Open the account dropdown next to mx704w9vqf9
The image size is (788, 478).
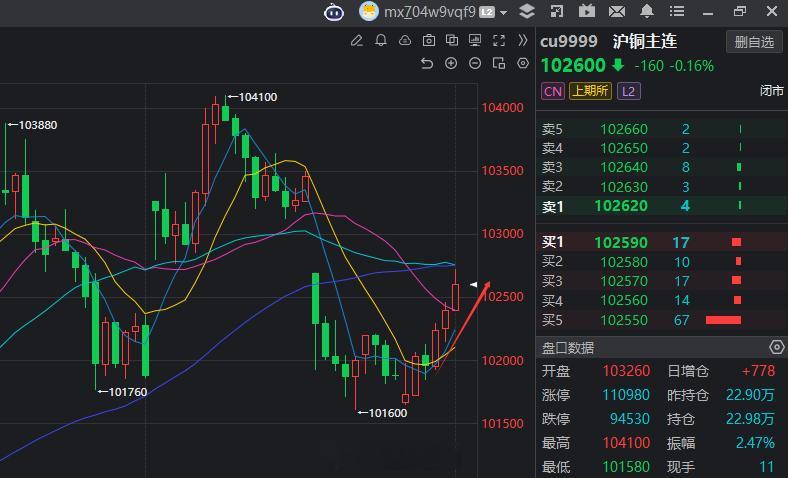coord(503,13)
